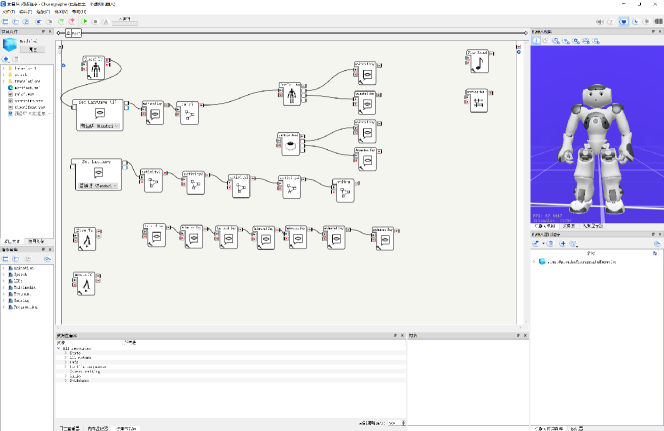Expand the Multimedia category in box library
664x431 pixels.
[4, 289]
